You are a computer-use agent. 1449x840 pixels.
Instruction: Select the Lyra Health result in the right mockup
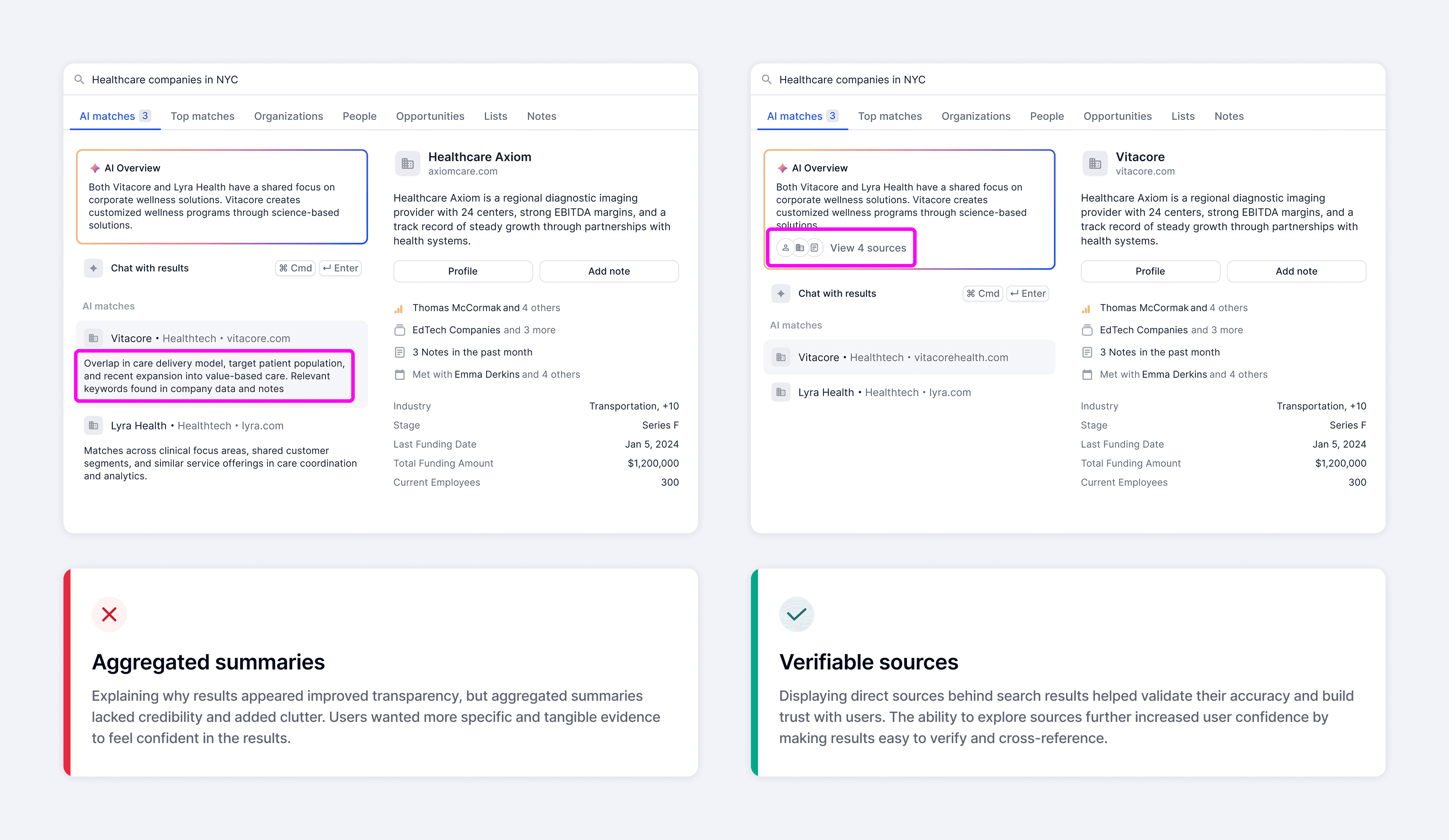909,392
